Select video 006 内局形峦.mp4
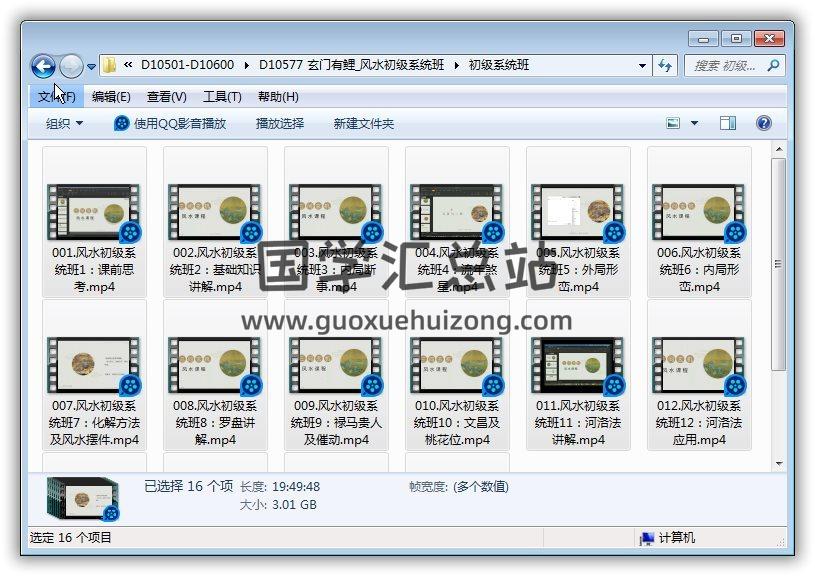This screenshot has height=576, width=815. [x=699, y=222]
